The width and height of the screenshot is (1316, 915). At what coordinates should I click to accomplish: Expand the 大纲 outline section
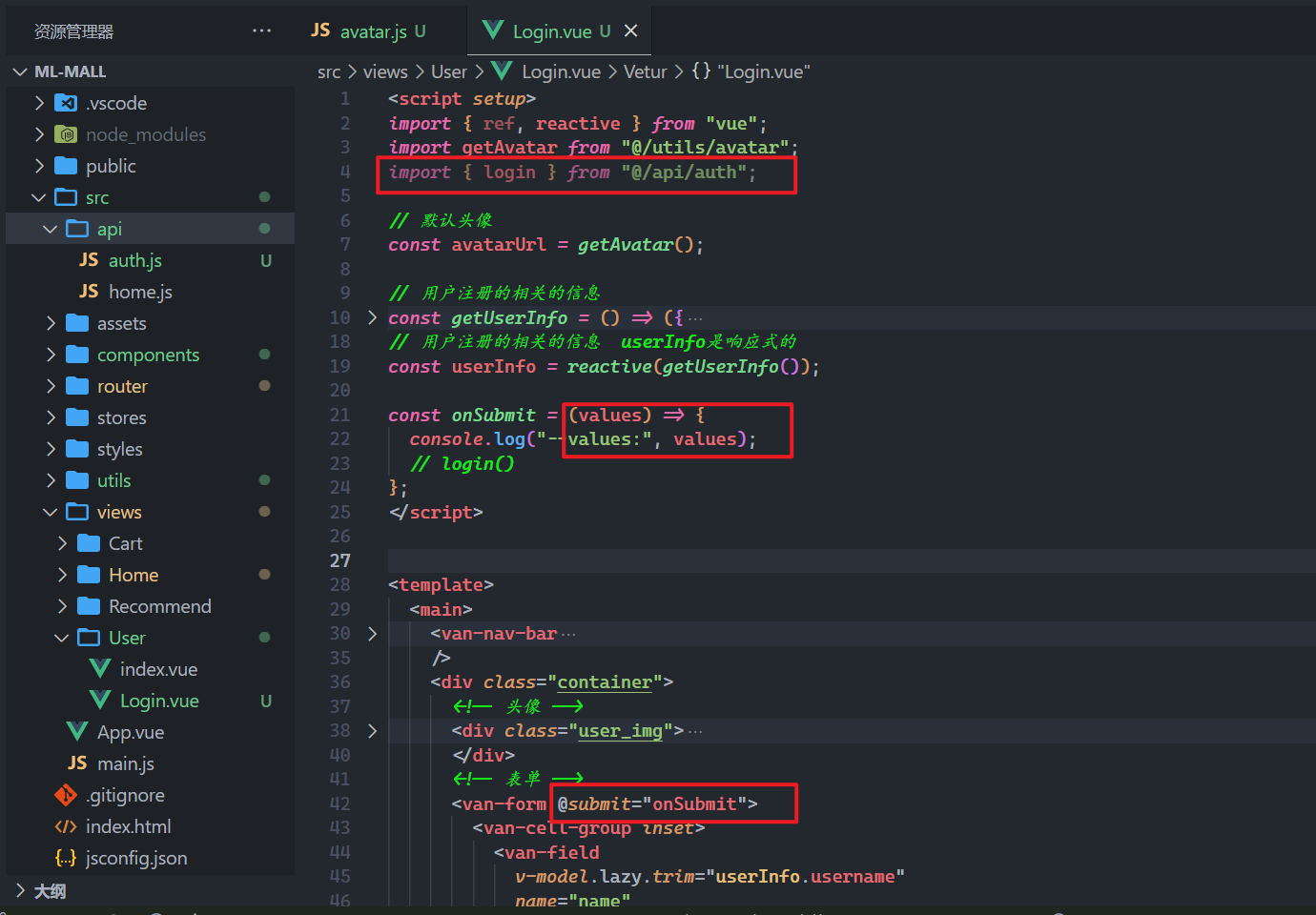click(20, 891)
